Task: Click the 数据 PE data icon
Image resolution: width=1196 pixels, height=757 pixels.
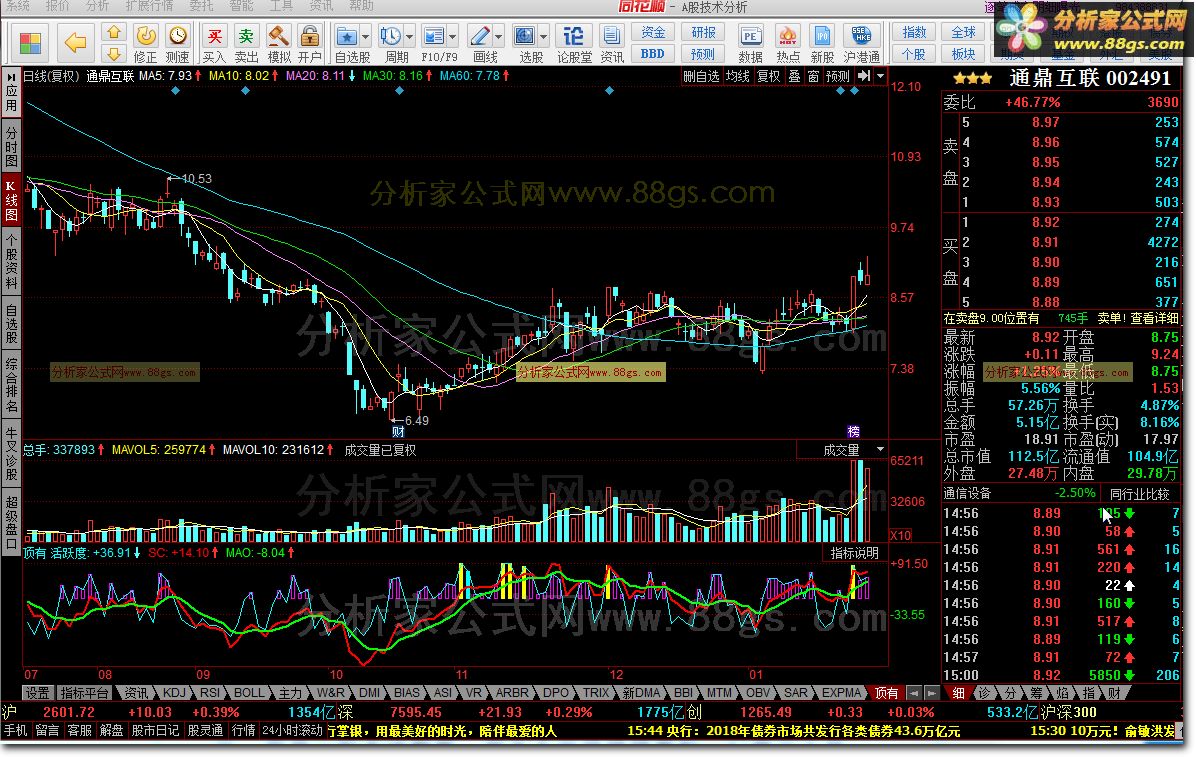Action: coord(751,43)
